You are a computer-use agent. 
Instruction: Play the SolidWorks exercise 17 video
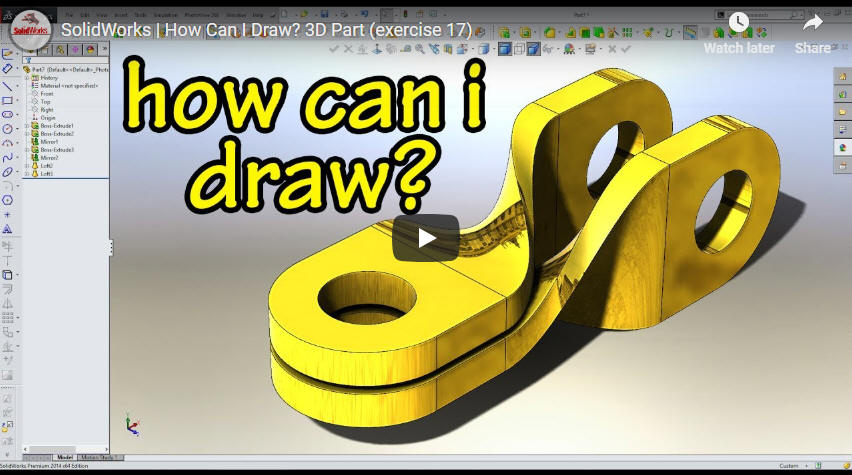click(426, 238)
